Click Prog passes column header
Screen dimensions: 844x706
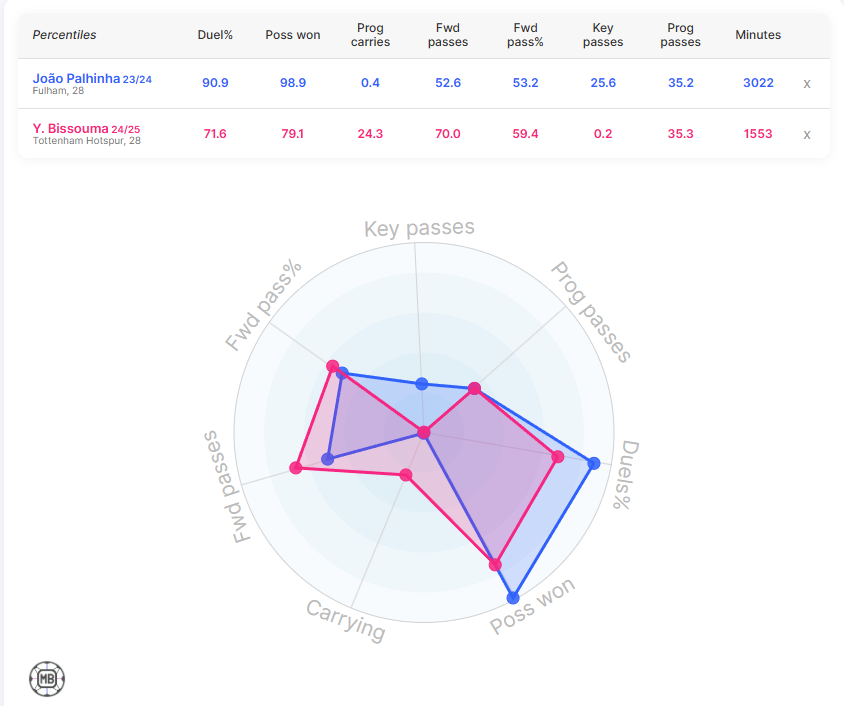tap(680, 35)
